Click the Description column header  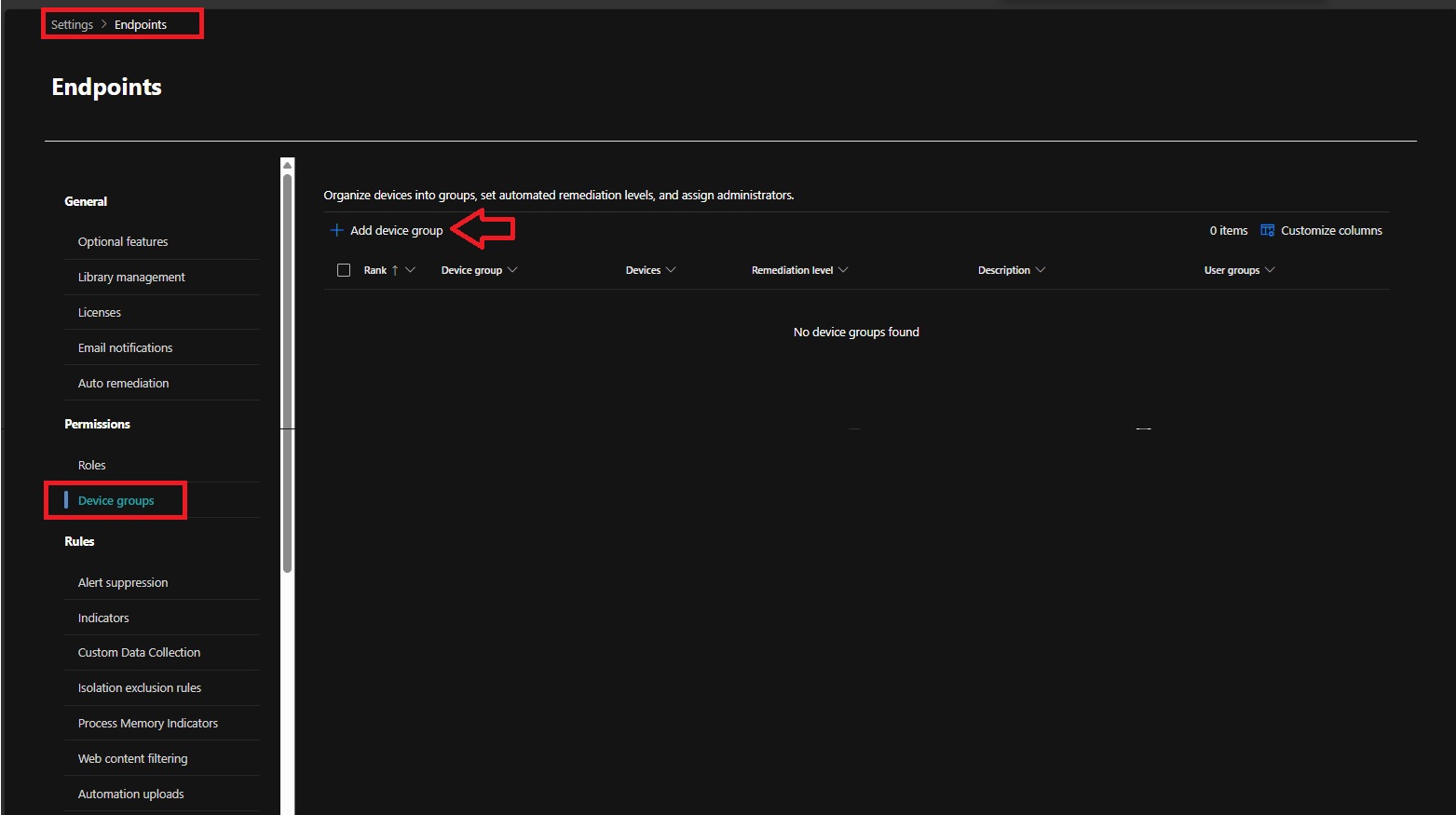(1004, 270)
